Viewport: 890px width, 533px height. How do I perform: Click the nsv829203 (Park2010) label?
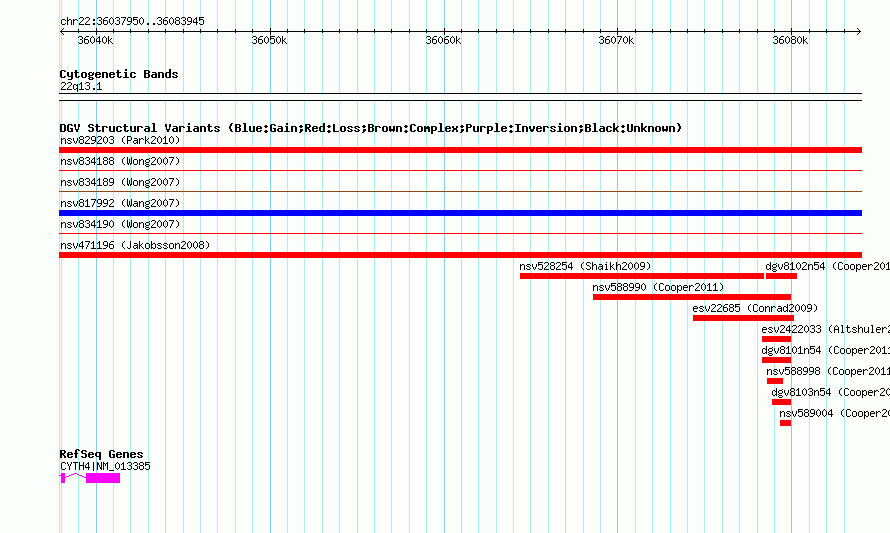(x=120, y=140)
